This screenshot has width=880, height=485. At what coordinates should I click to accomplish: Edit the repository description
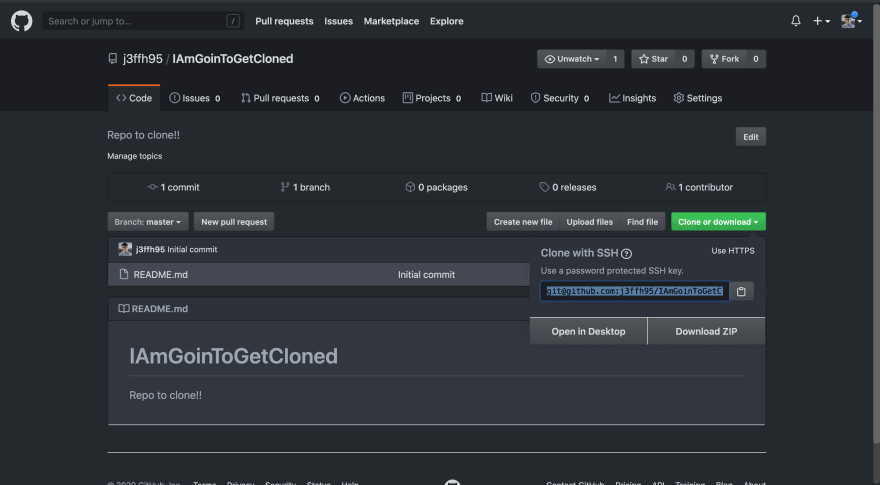(x=750, y=137)
